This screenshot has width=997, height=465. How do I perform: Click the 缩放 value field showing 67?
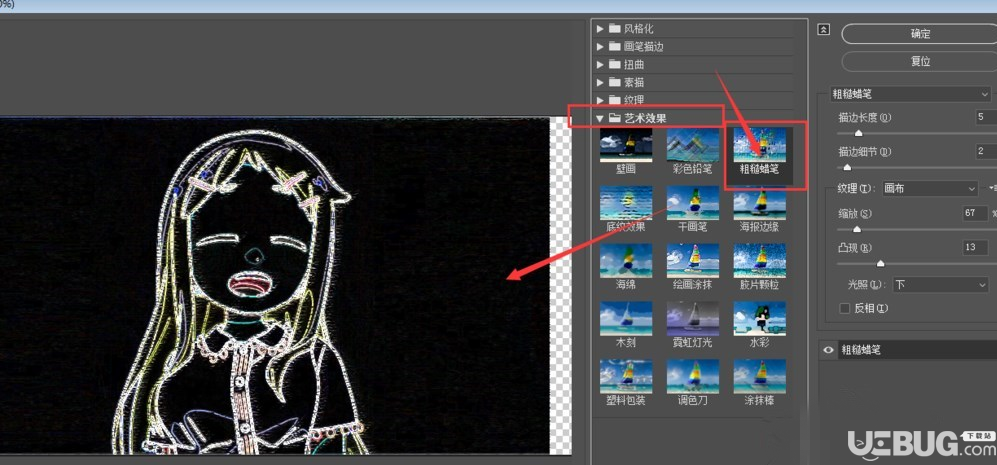pyautogui.click(x=975, y=213)
